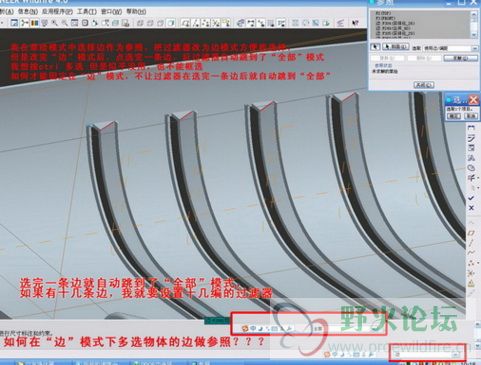
Task: Click the What's This help pointer icon
Action: coord(355,23)
